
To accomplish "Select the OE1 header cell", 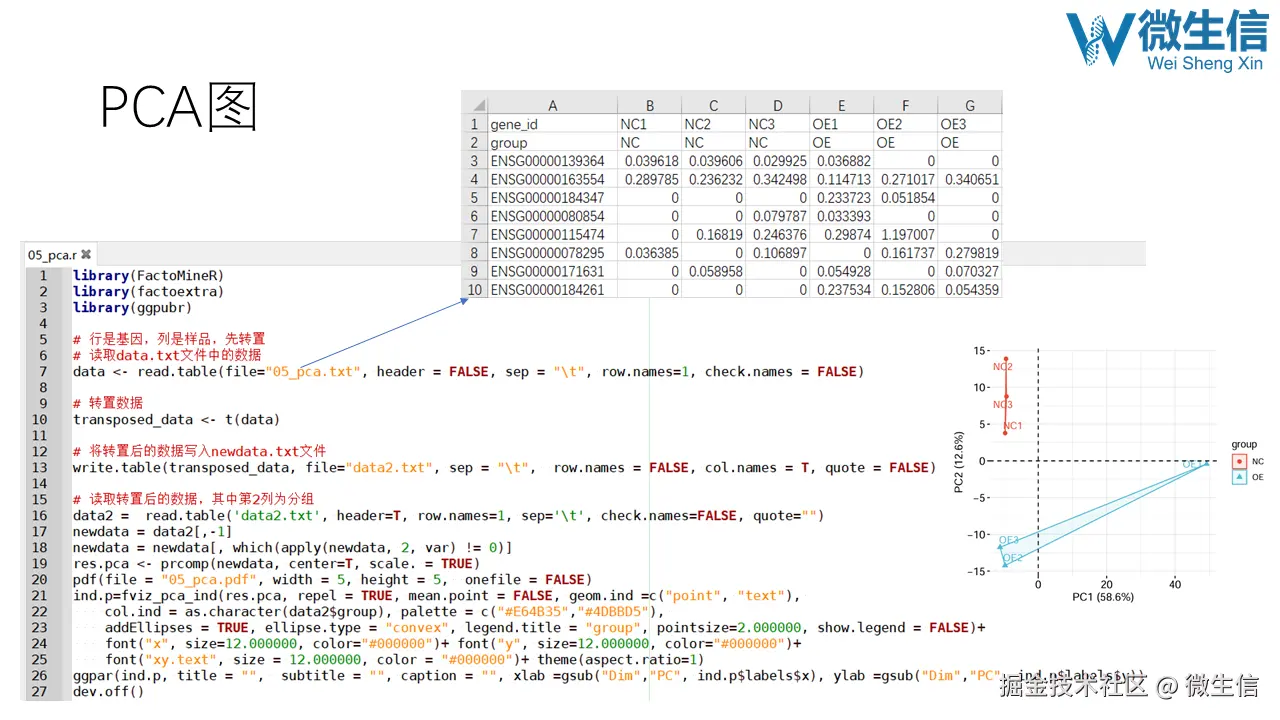I will tap(841, 124).
